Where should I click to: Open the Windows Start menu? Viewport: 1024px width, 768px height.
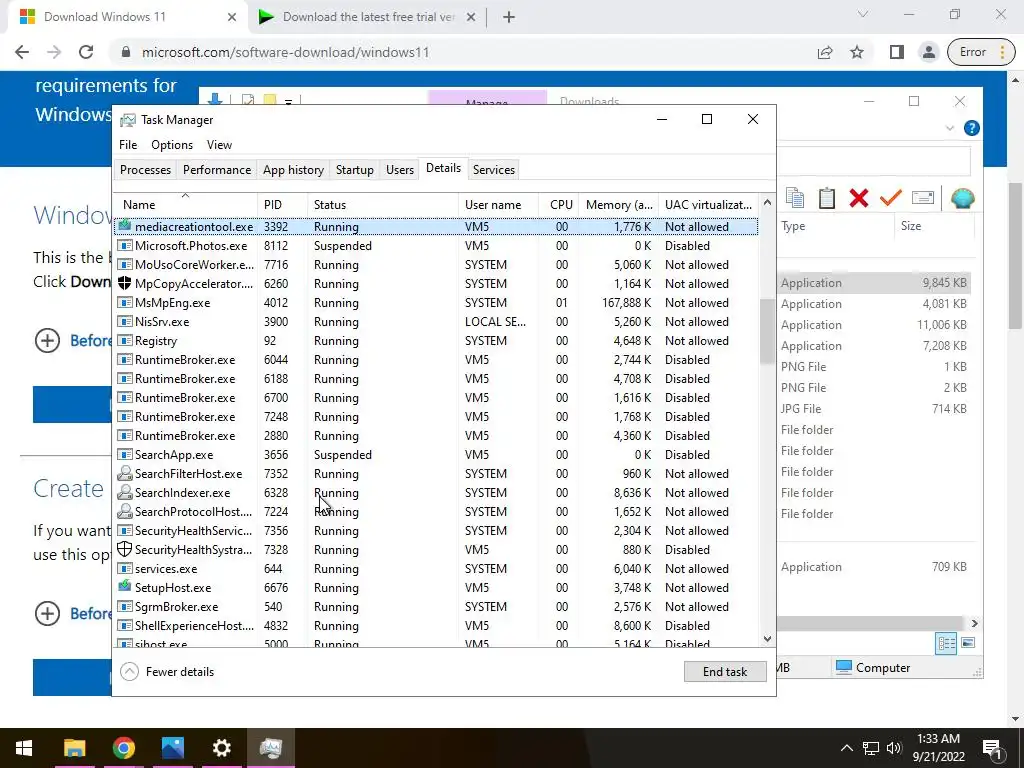click(24, 748)
